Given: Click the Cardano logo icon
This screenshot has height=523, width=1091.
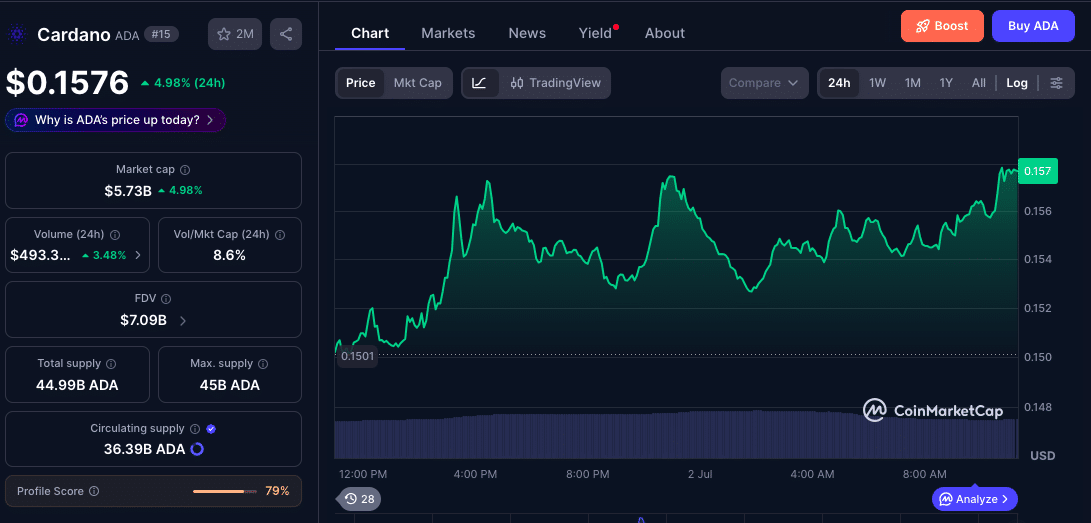Looking at the screenshot, I should pyautogui.click(x=16, y=34).
